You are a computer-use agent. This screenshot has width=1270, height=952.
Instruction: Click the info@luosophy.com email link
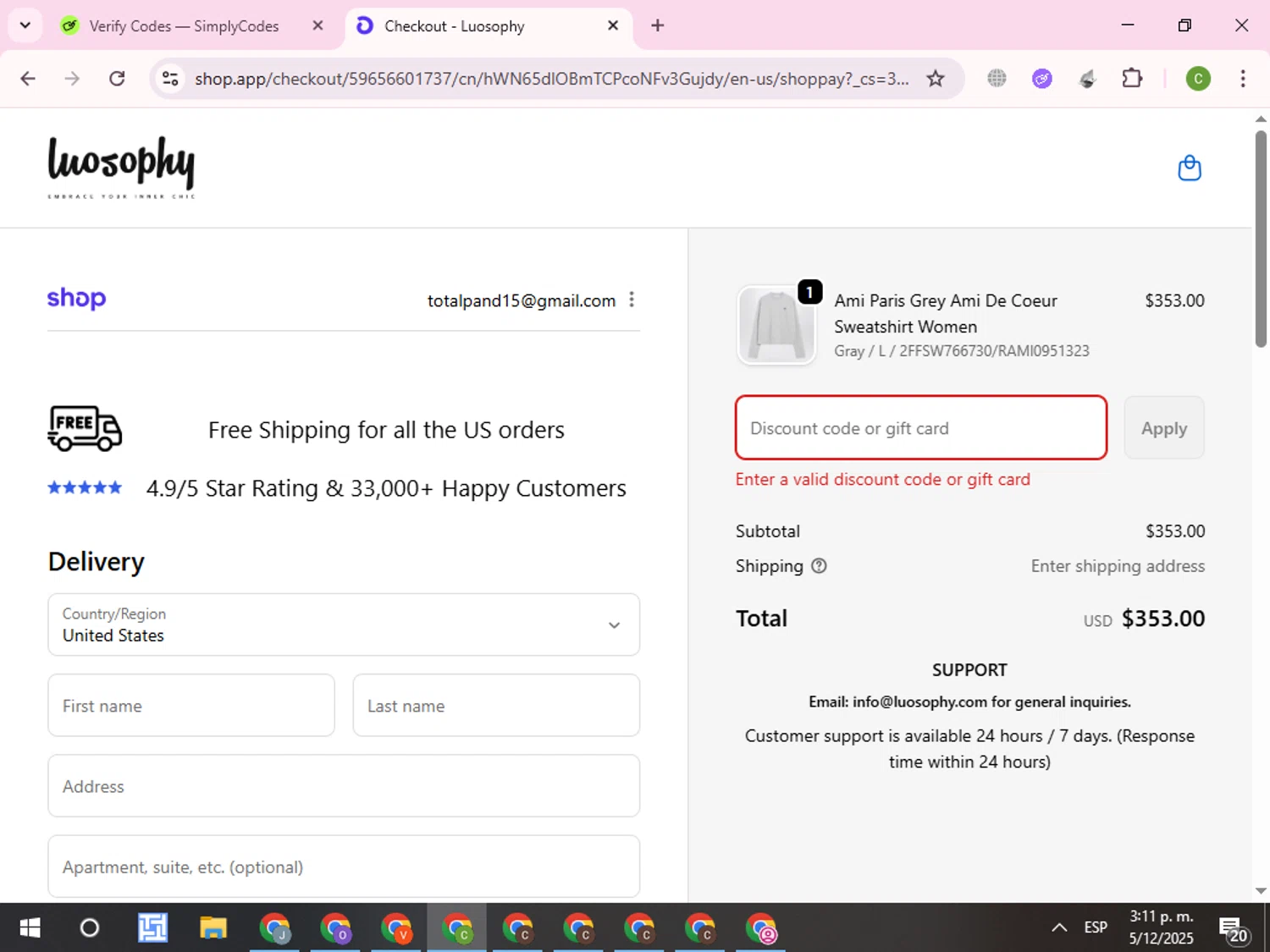(x=919, y=702)
